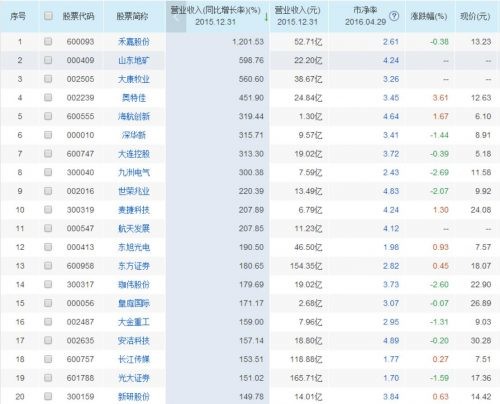The width and height of the screenshot is (500, 404).
Task: Check the box for stock 000409
Action: [48, 60]
